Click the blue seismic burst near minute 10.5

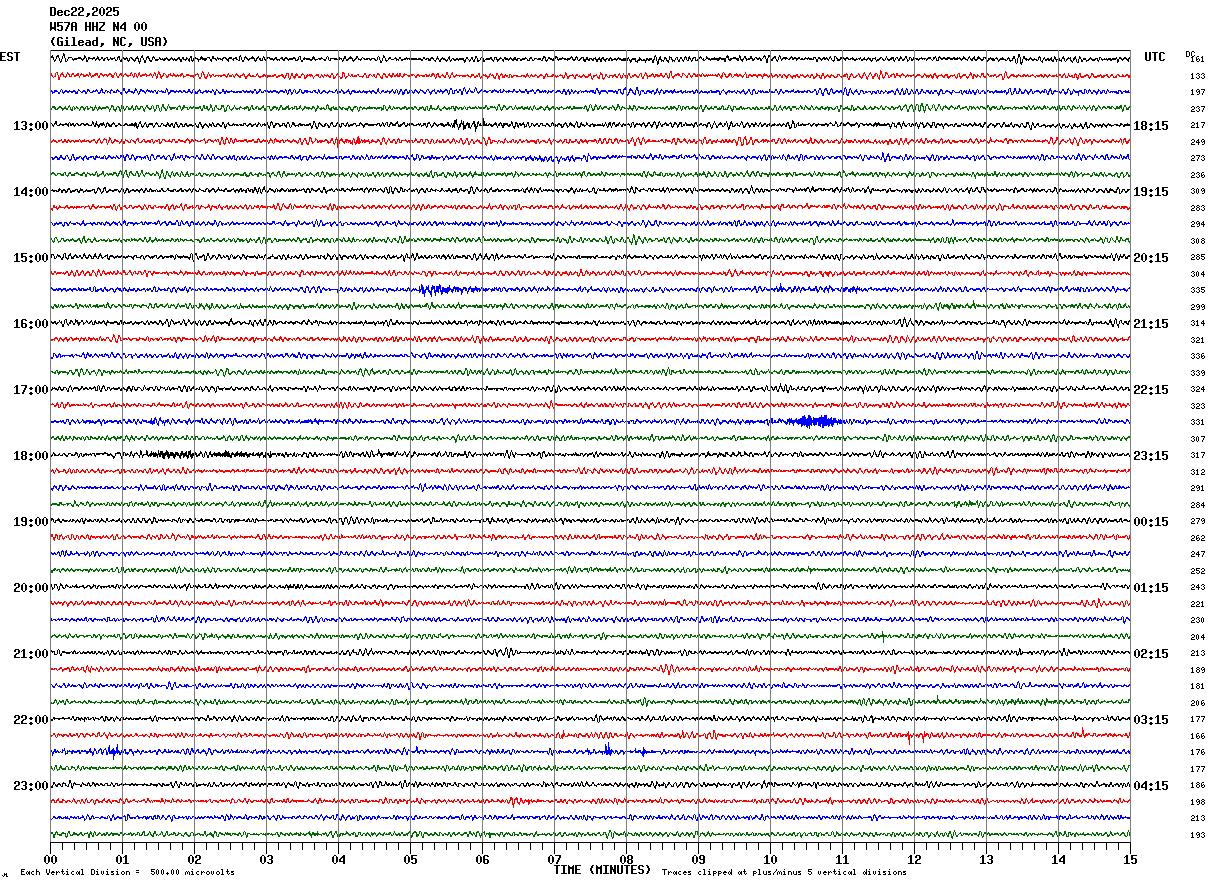pos(811,421)
